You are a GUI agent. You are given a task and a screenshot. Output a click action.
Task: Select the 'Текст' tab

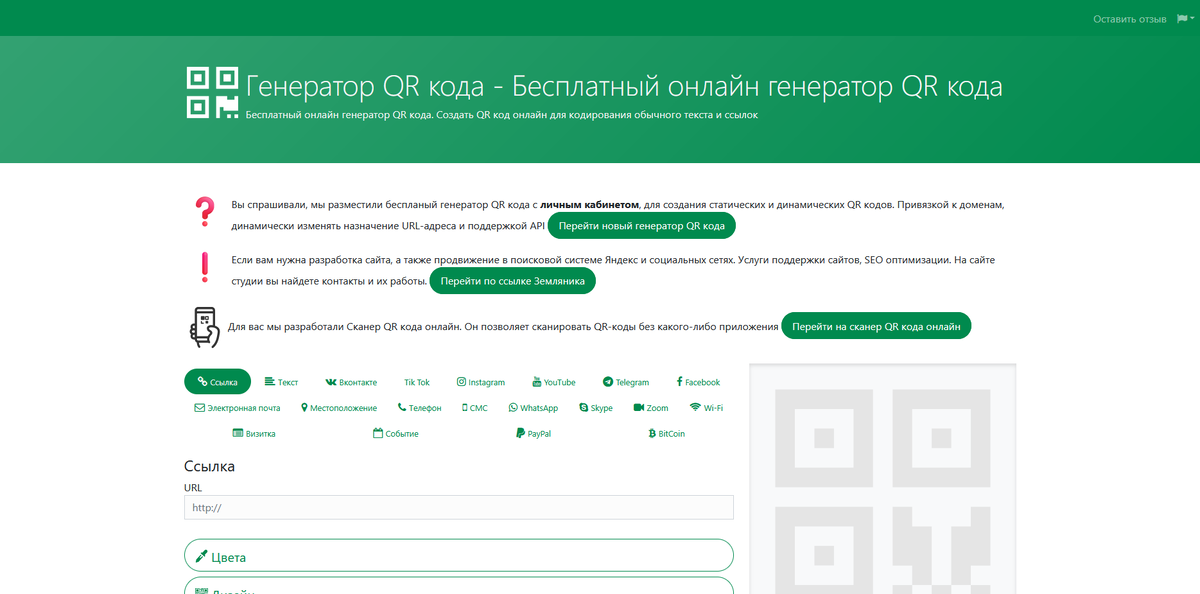pos(281,382)
